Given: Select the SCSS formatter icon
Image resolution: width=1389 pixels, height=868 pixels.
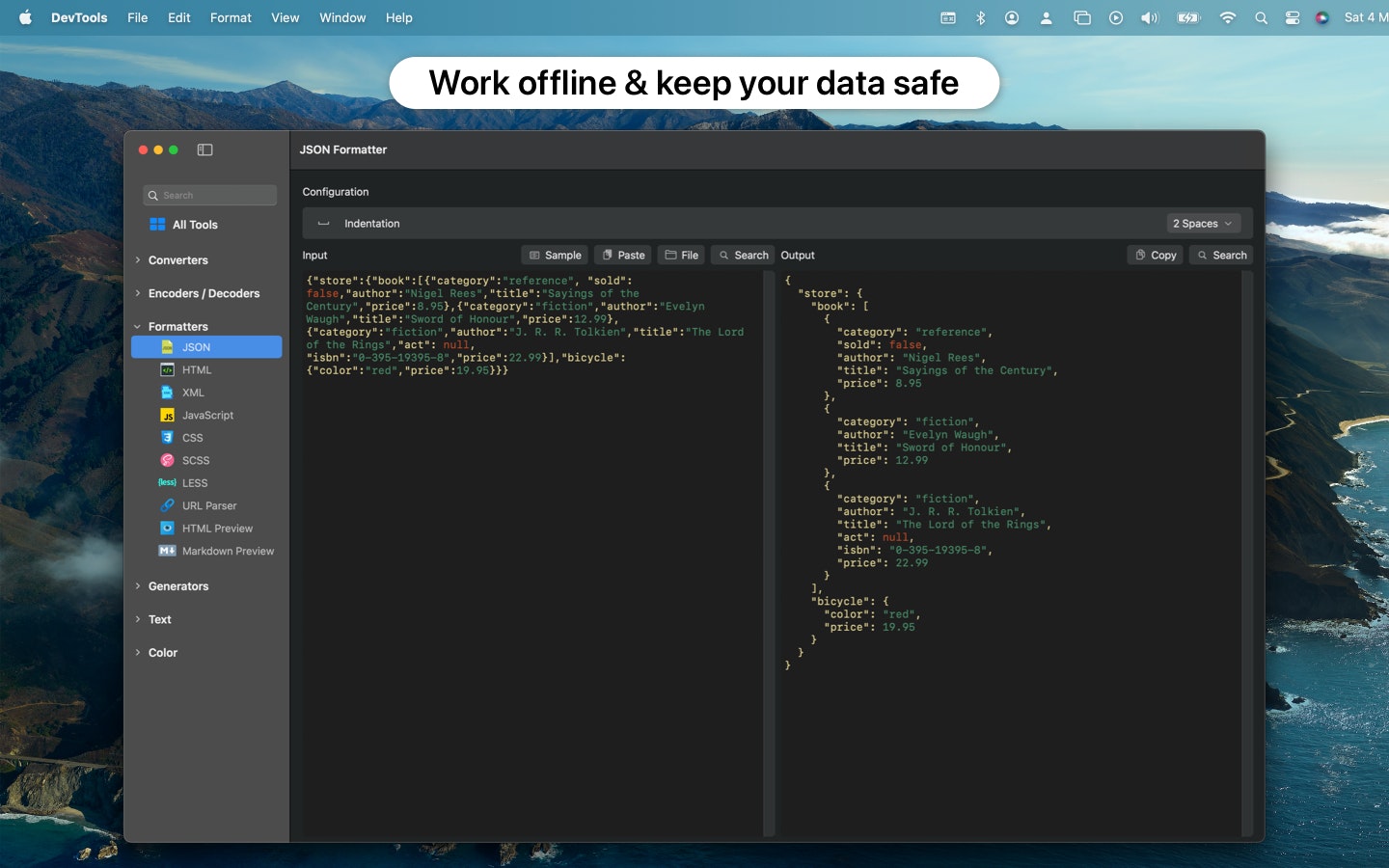Looking at the screenshot, I should [x=167, y=460].
